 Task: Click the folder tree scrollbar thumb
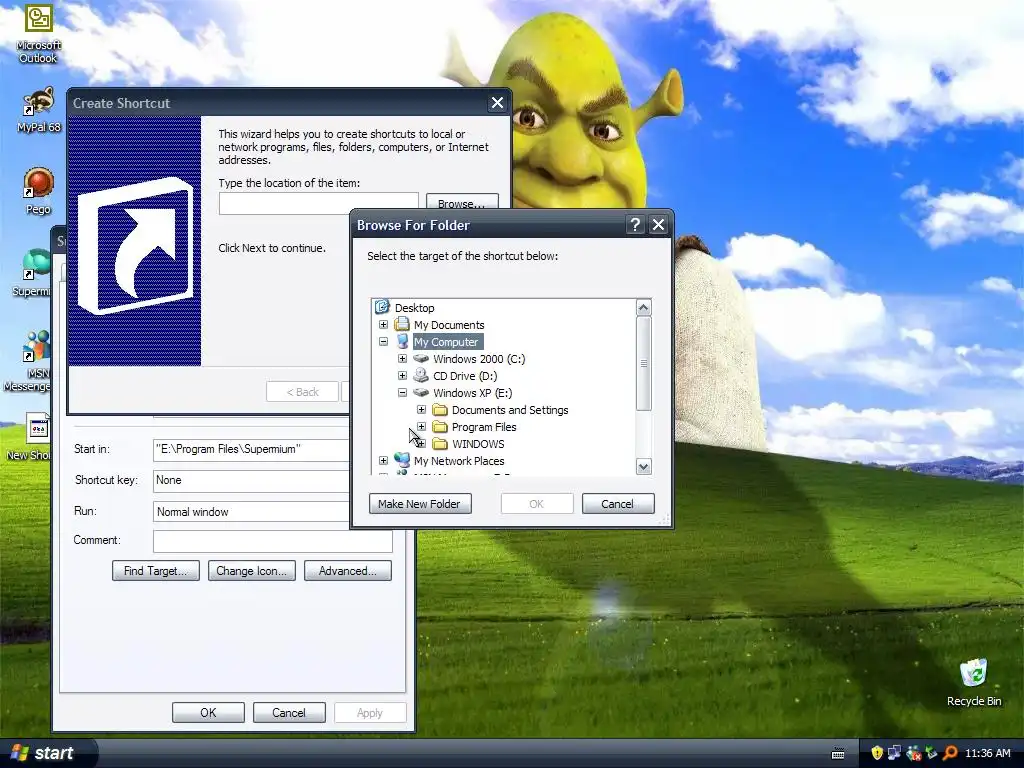click(643, 363)
